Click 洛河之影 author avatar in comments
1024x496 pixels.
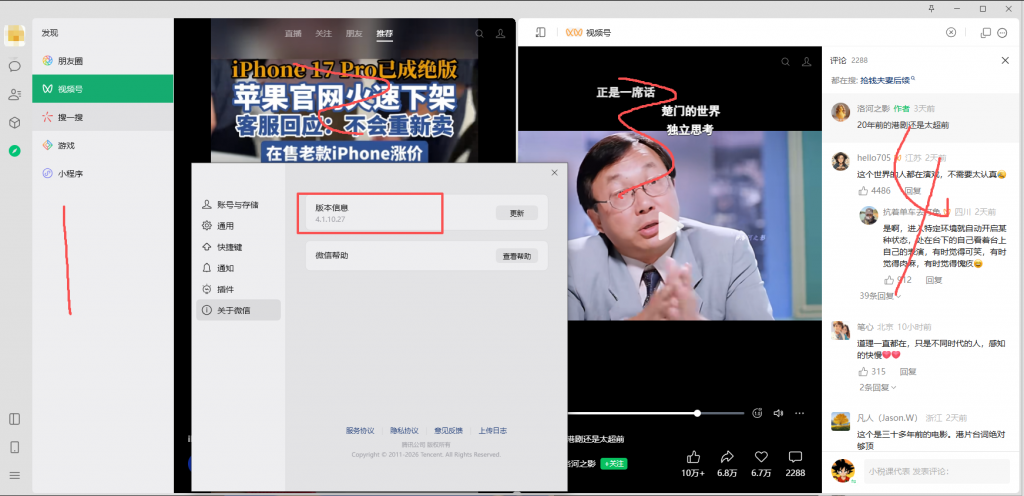pyautogui.click(x=840, y=112)
